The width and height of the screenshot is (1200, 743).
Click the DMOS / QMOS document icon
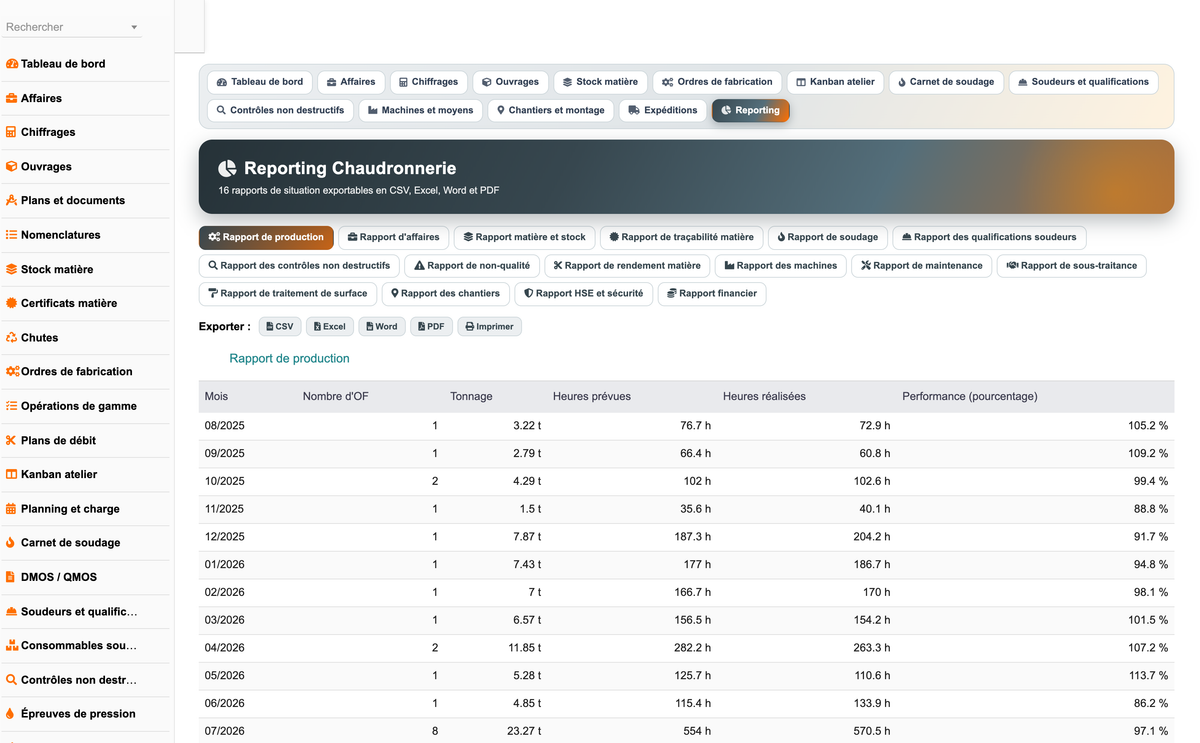pyautogui.click(x=11, y=577)
